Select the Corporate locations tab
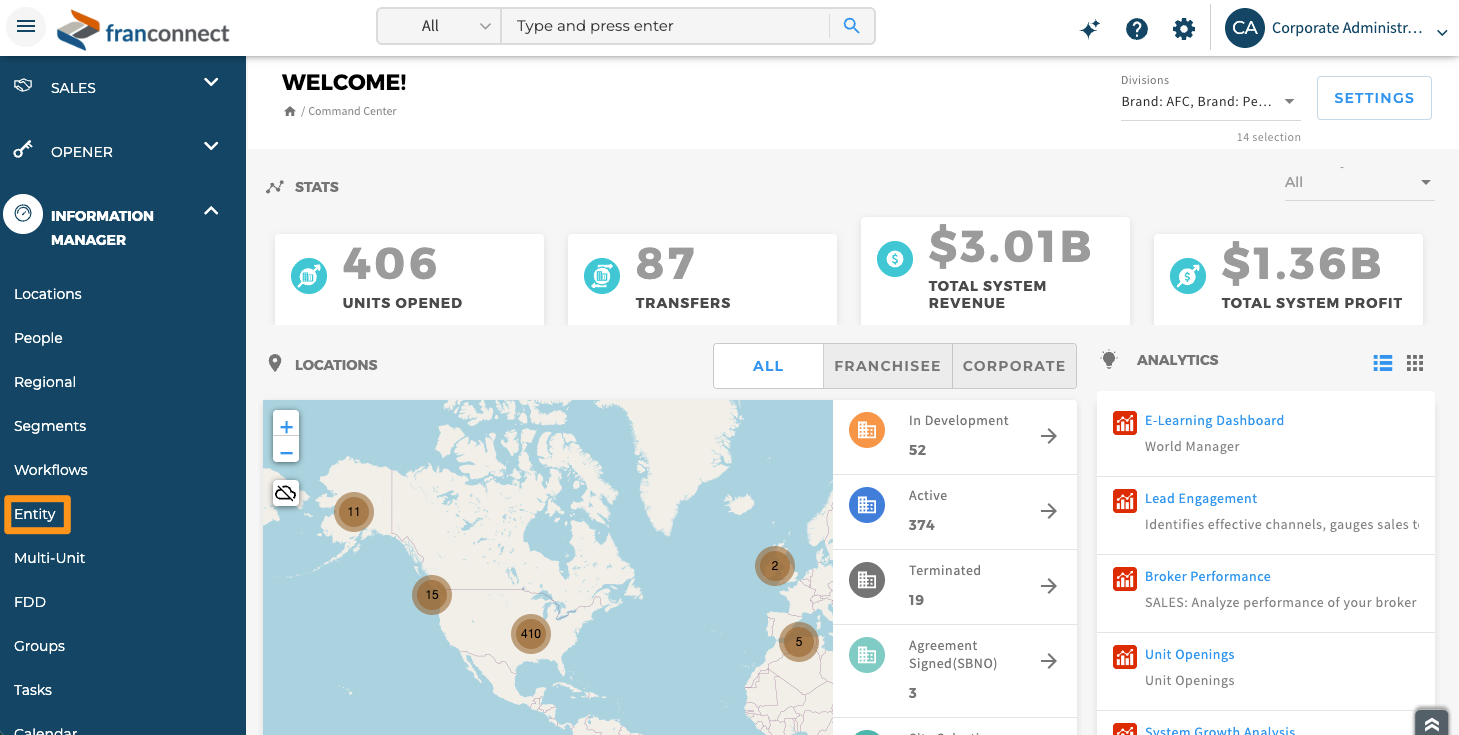The image size is (1459, 735). [x=1013, y=366]
